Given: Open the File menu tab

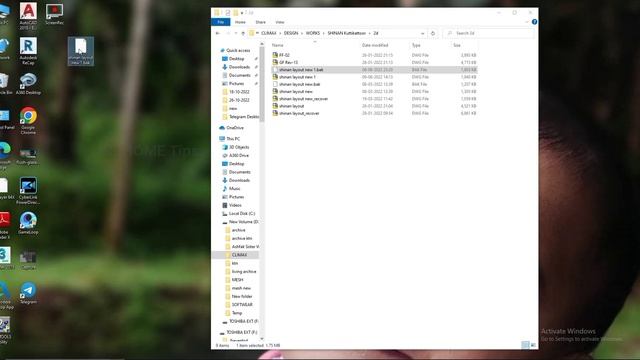Looking at the screenshot, I should pos(221,22).
